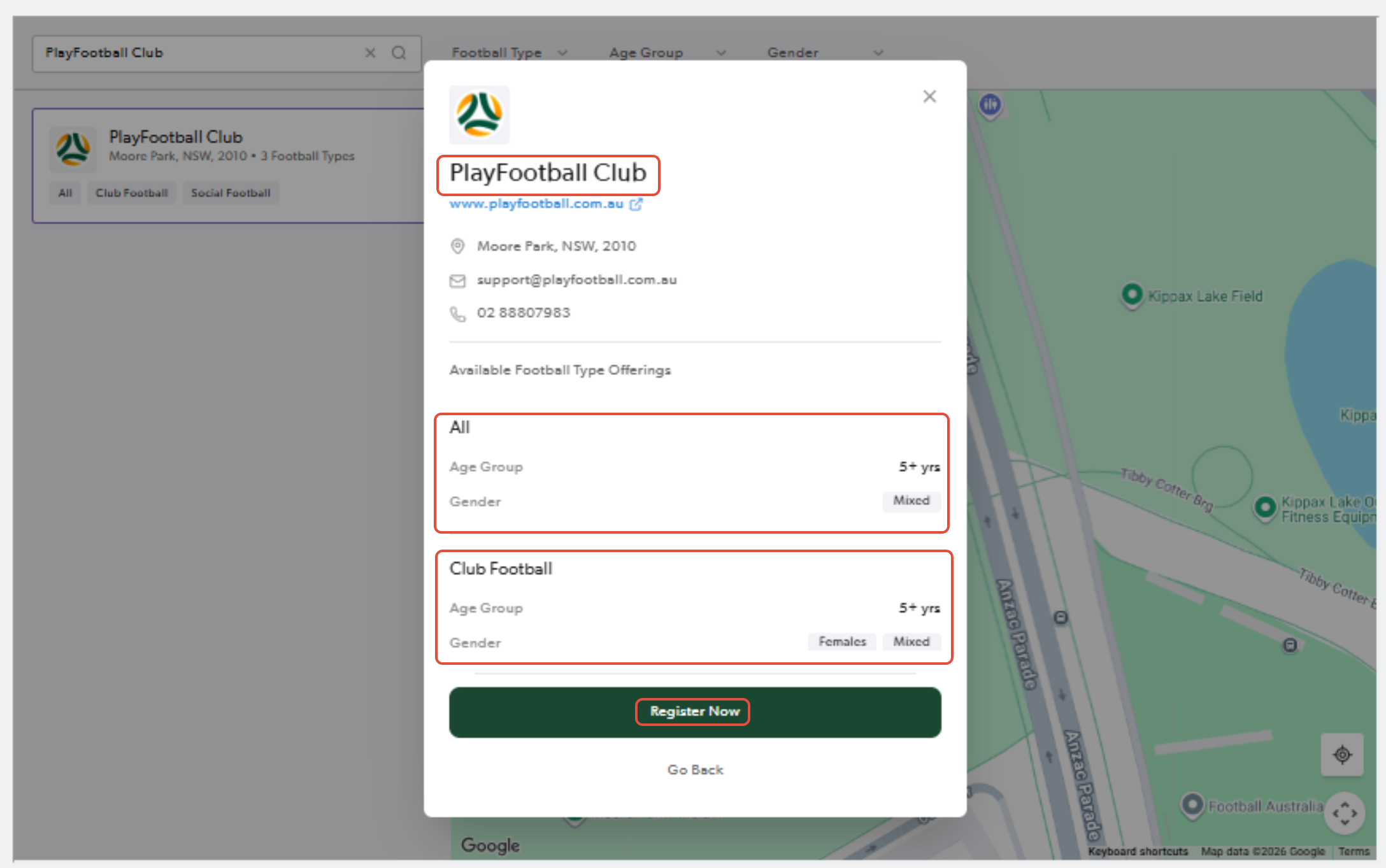Screen dimensions: 1386x868
Task: Click the PlayFootball Club heading in the dialog
Action: click(548, 173)
